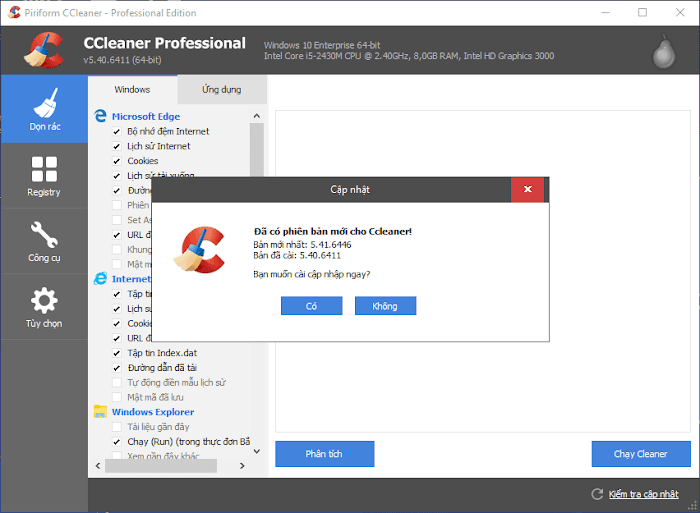Enable Tài liệu gần đây checkbox

(117, 427)
